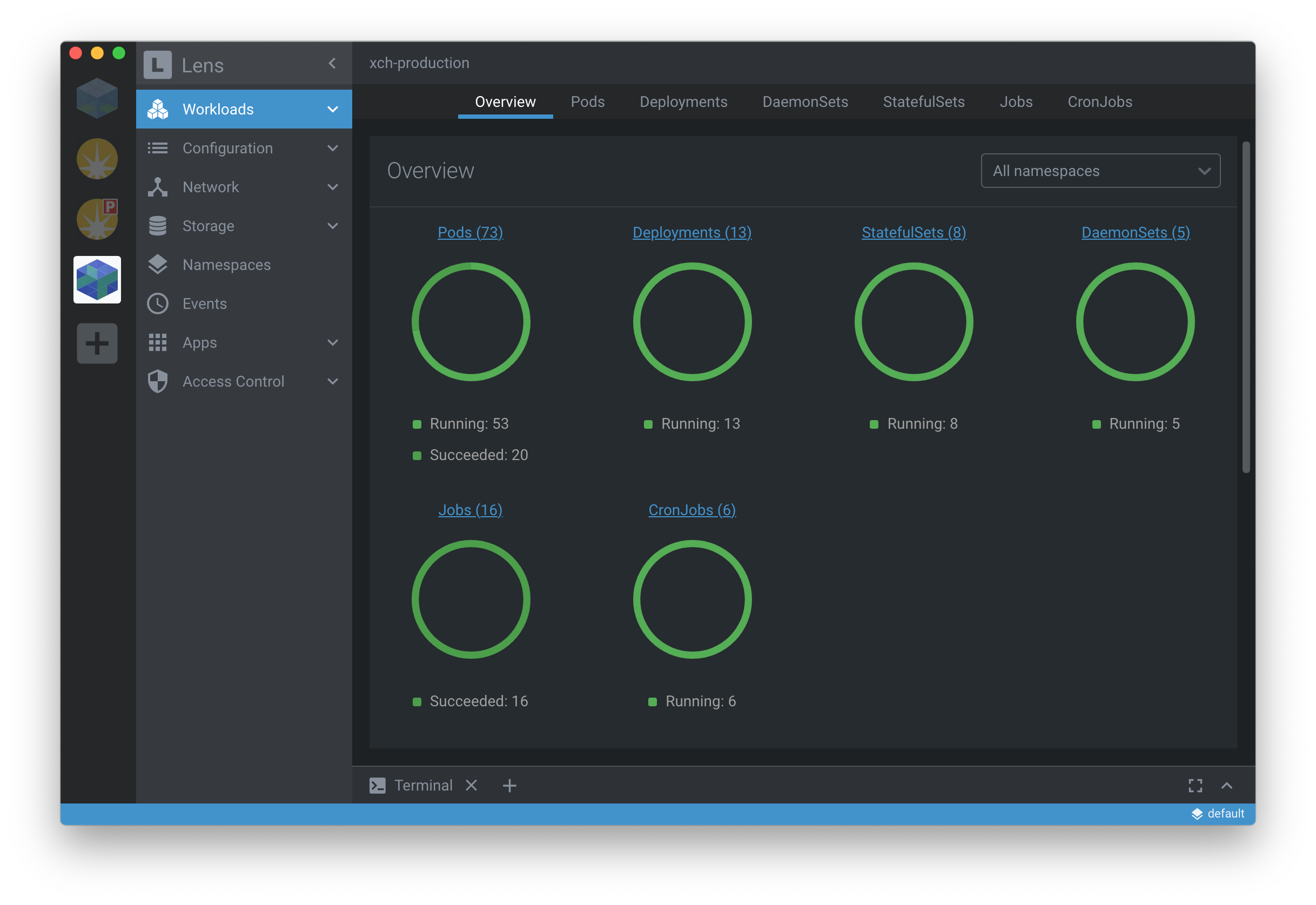Viewport: 1316px width, 905px height.
Task: Expand the Access Control section chevron
Action: coord(333,382)
